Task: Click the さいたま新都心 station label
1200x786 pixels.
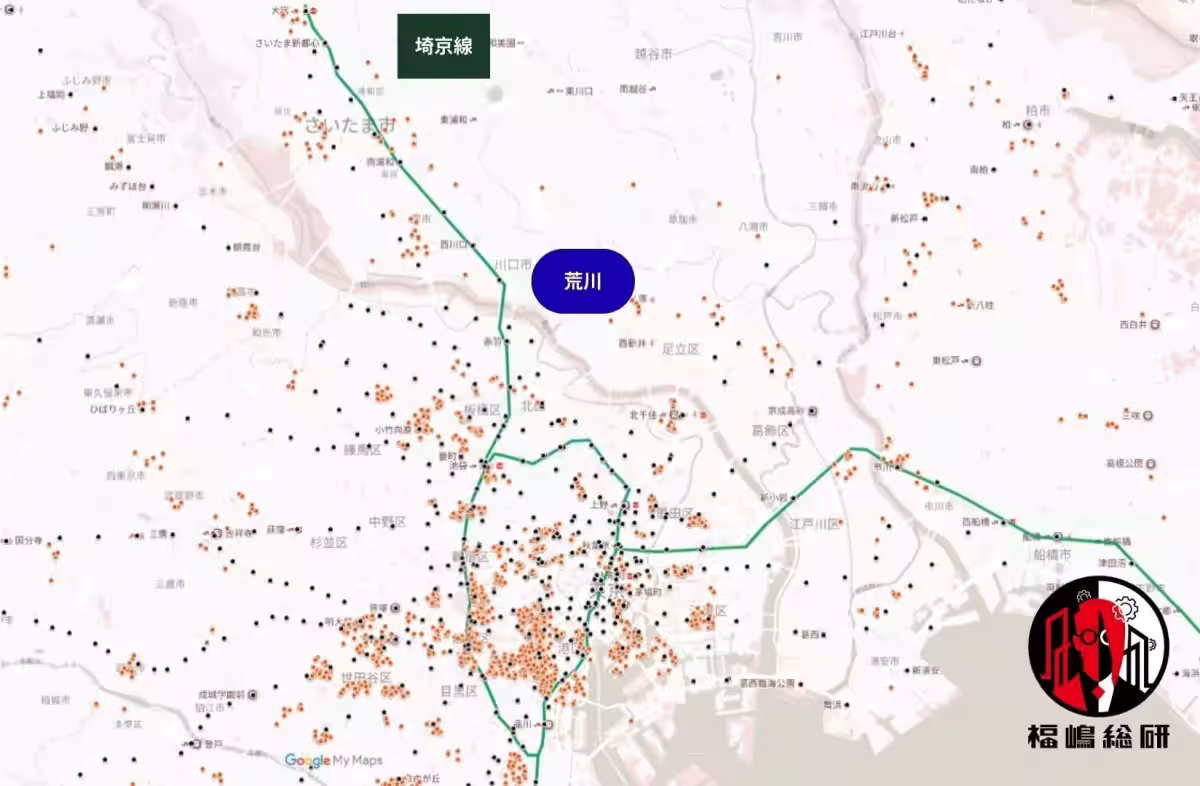Action: (x=287, y=43)
